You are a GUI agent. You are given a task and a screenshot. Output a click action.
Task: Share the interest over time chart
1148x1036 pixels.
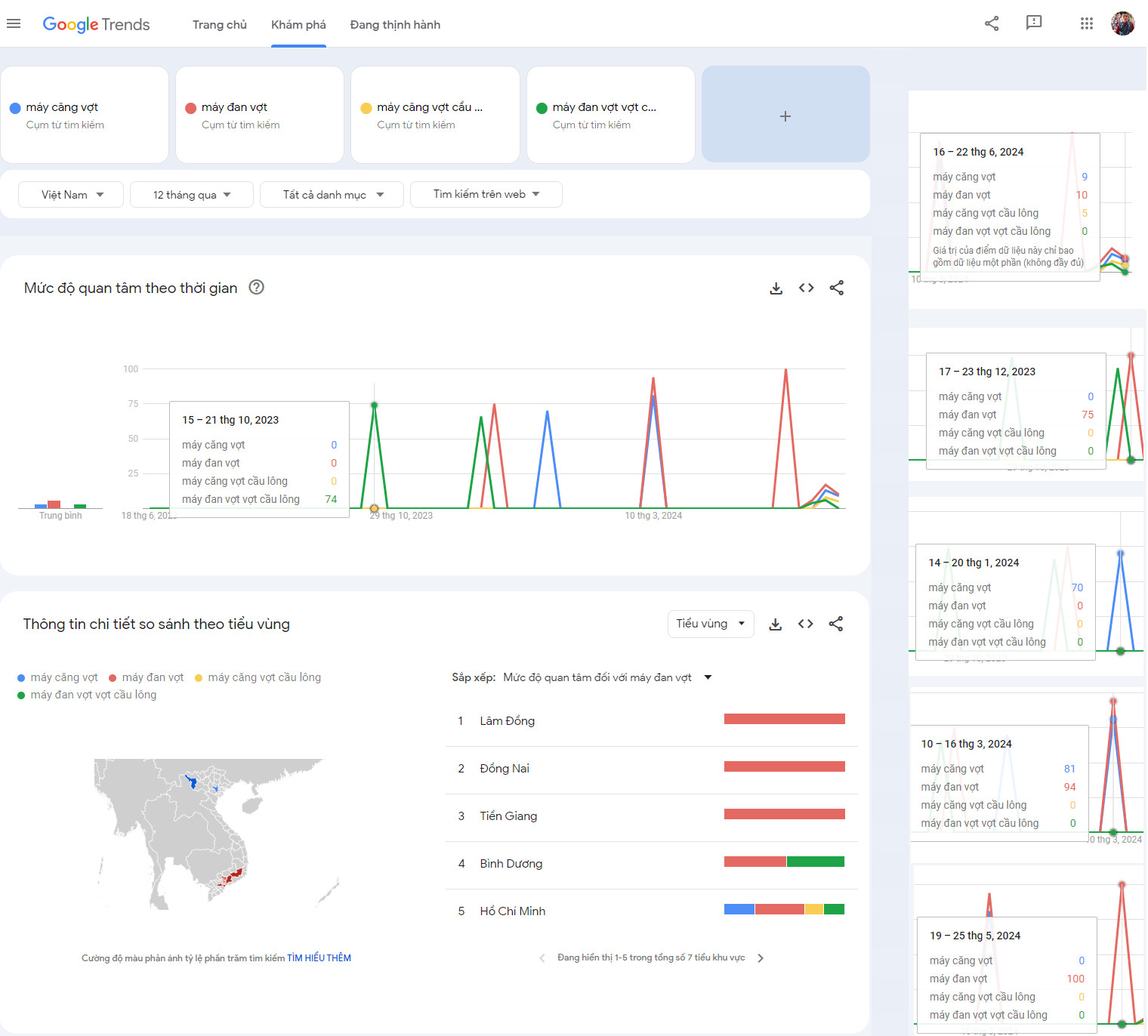[x=836, y=288]
